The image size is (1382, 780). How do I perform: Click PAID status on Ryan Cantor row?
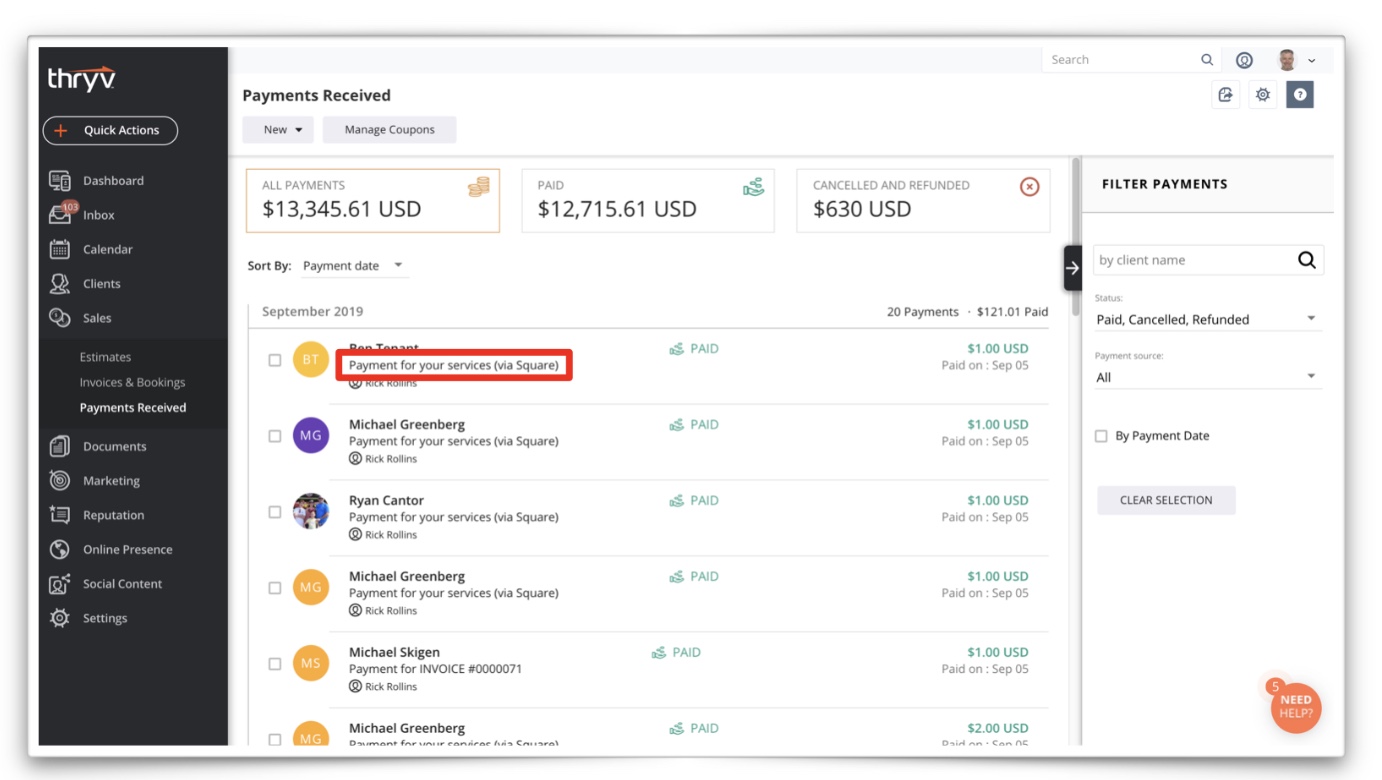694,500
